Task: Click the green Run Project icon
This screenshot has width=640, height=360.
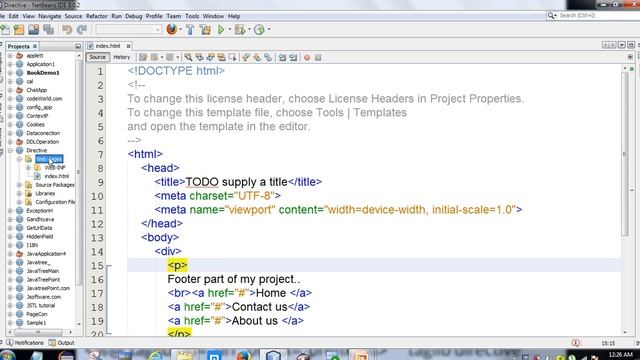Action: click(221, 29)
